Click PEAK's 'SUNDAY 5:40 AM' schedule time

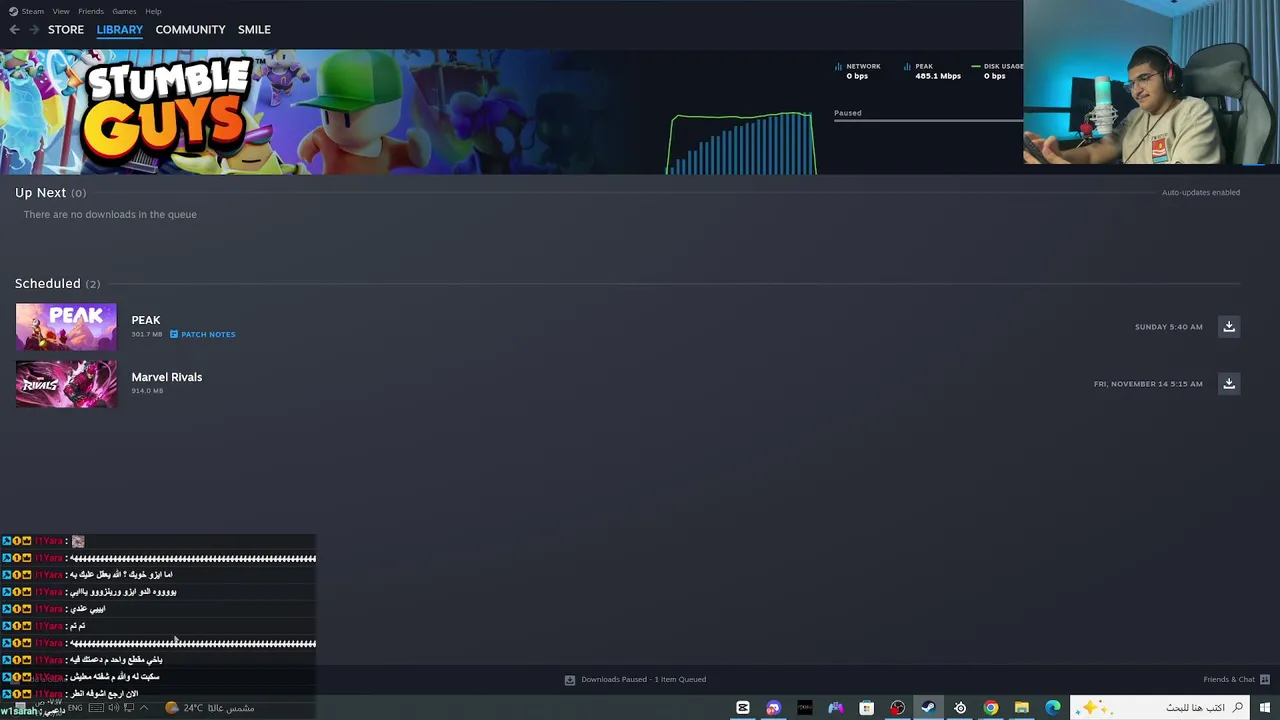1168,327
